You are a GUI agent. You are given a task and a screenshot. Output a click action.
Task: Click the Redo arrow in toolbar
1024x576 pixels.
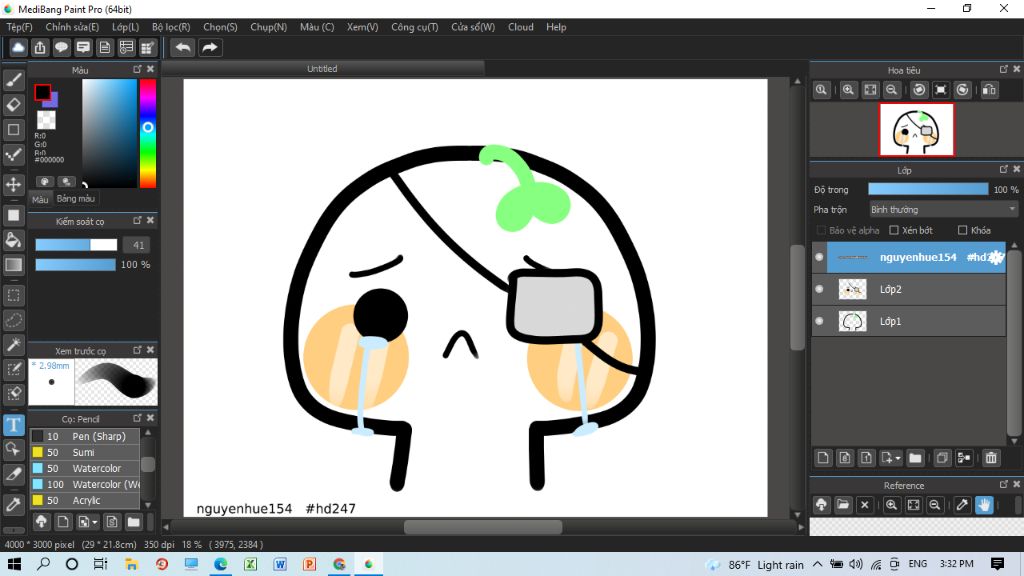click(x=210, y=48)
